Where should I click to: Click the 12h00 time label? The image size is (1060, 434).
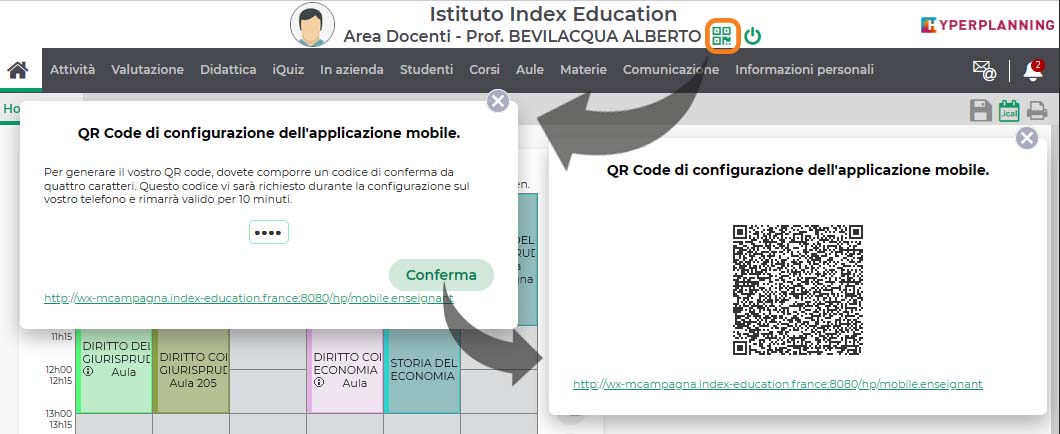61,369
